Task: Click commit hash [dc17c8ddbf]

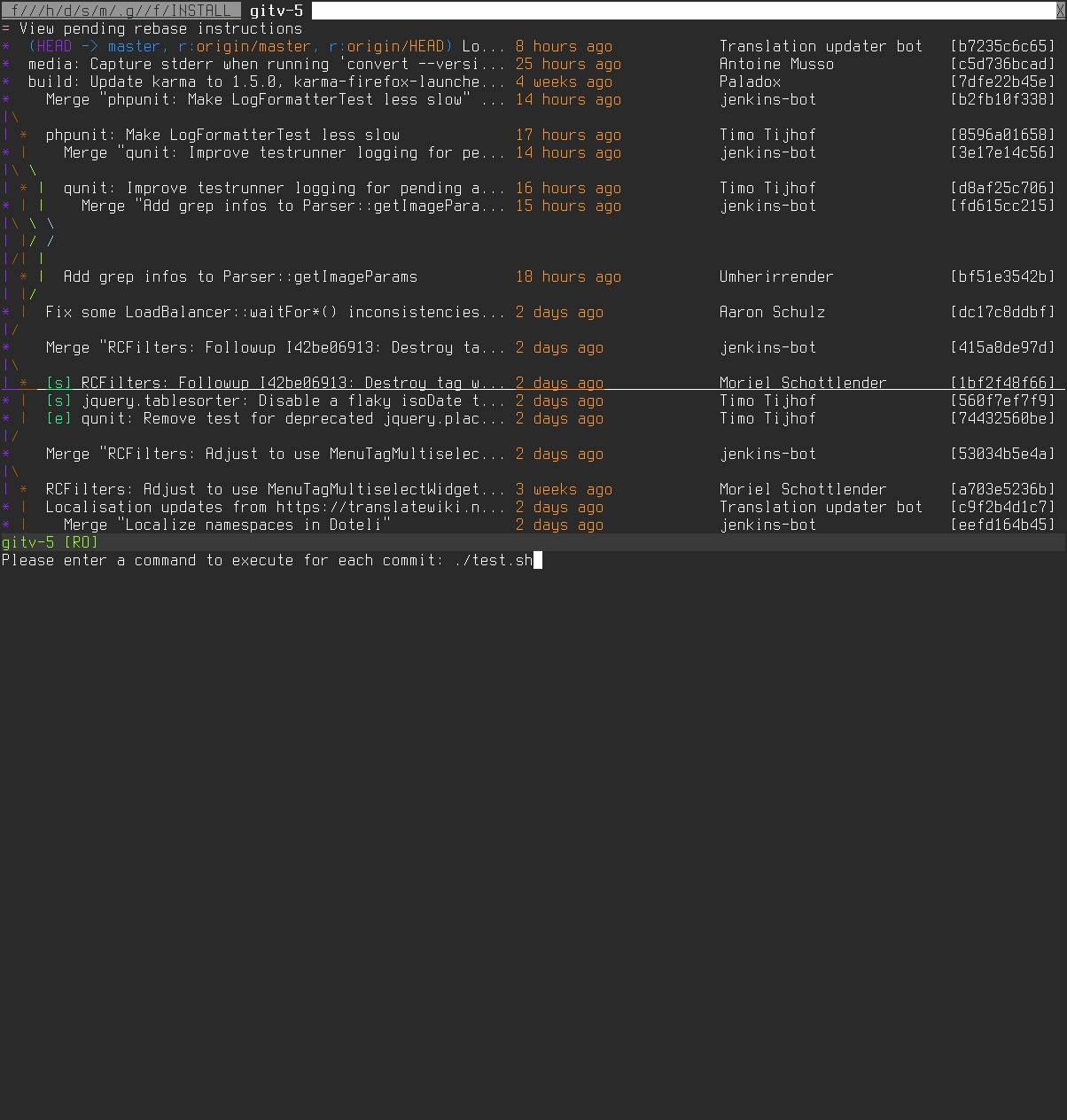Action: (1003, 312)
